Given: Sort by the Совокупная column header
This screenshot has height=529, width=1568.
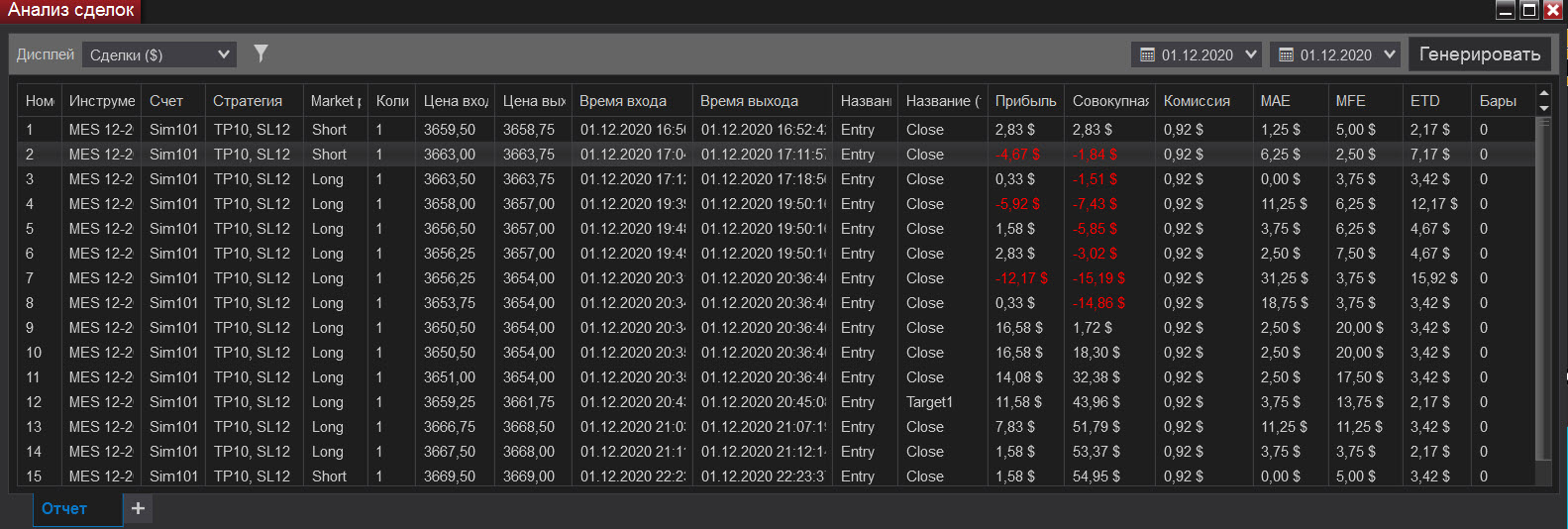Looking at the screenshot, I should click(1110, 101).
